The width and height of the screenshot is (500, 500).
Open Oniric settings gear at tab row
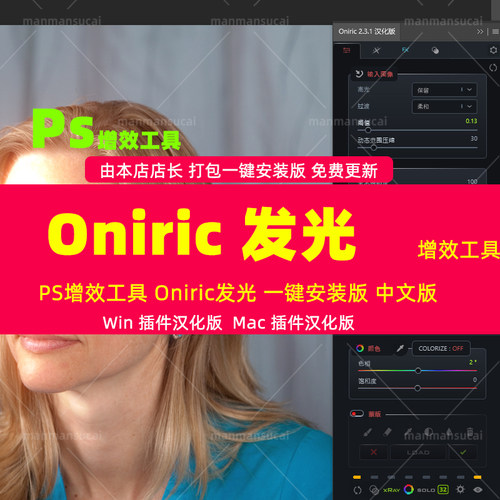(x=493, y=50)
